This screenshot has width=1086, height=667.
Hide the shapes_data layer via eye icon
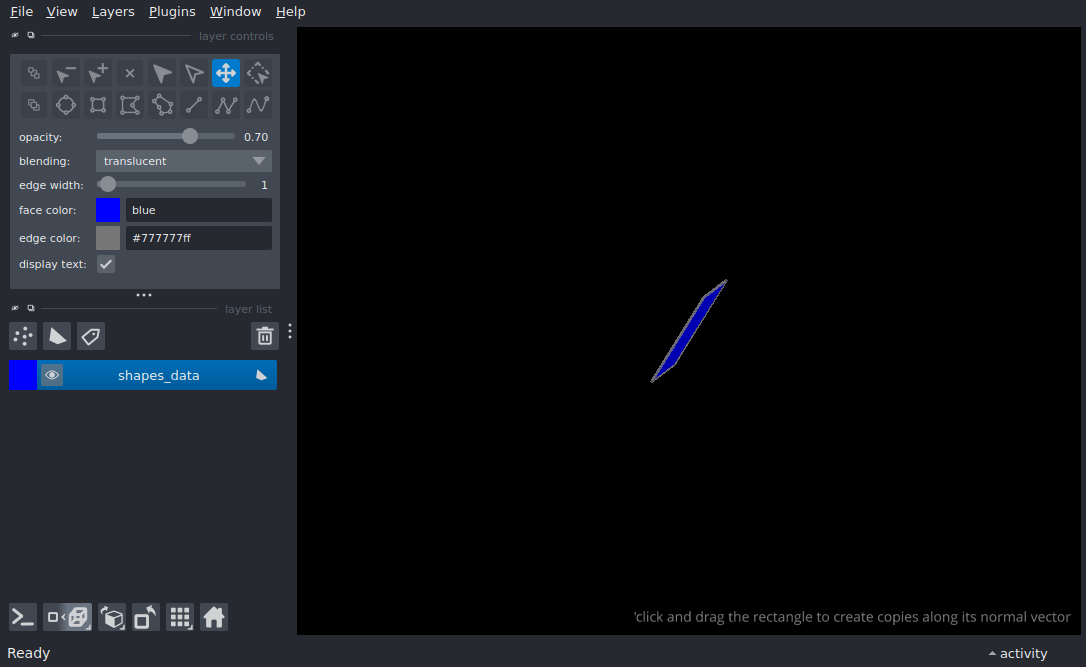(52, 375)
